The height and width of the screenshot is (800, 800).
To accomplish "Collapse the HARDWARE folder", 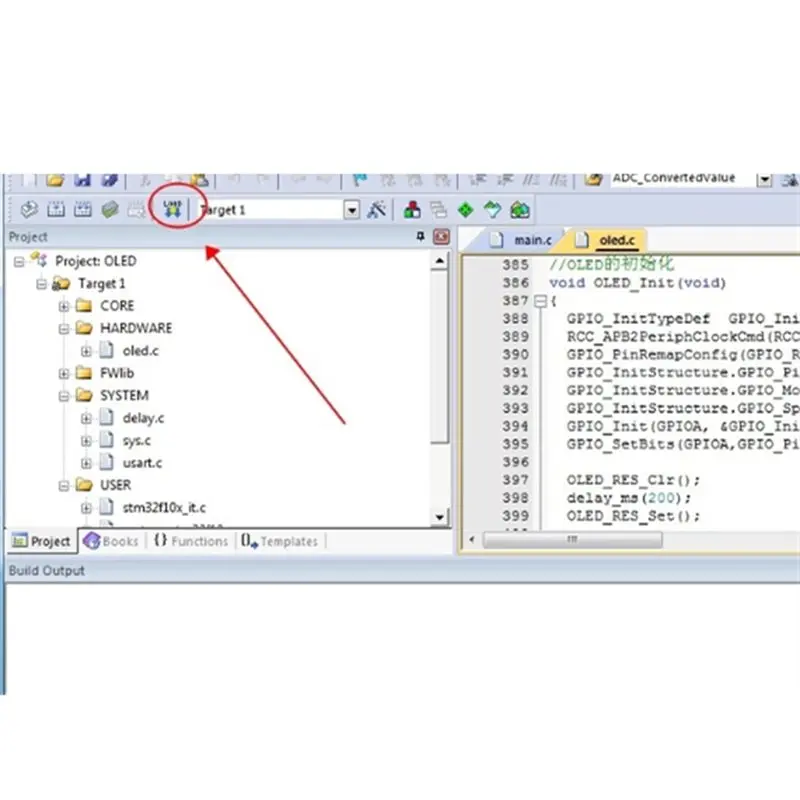I will (x=64, y=329).
